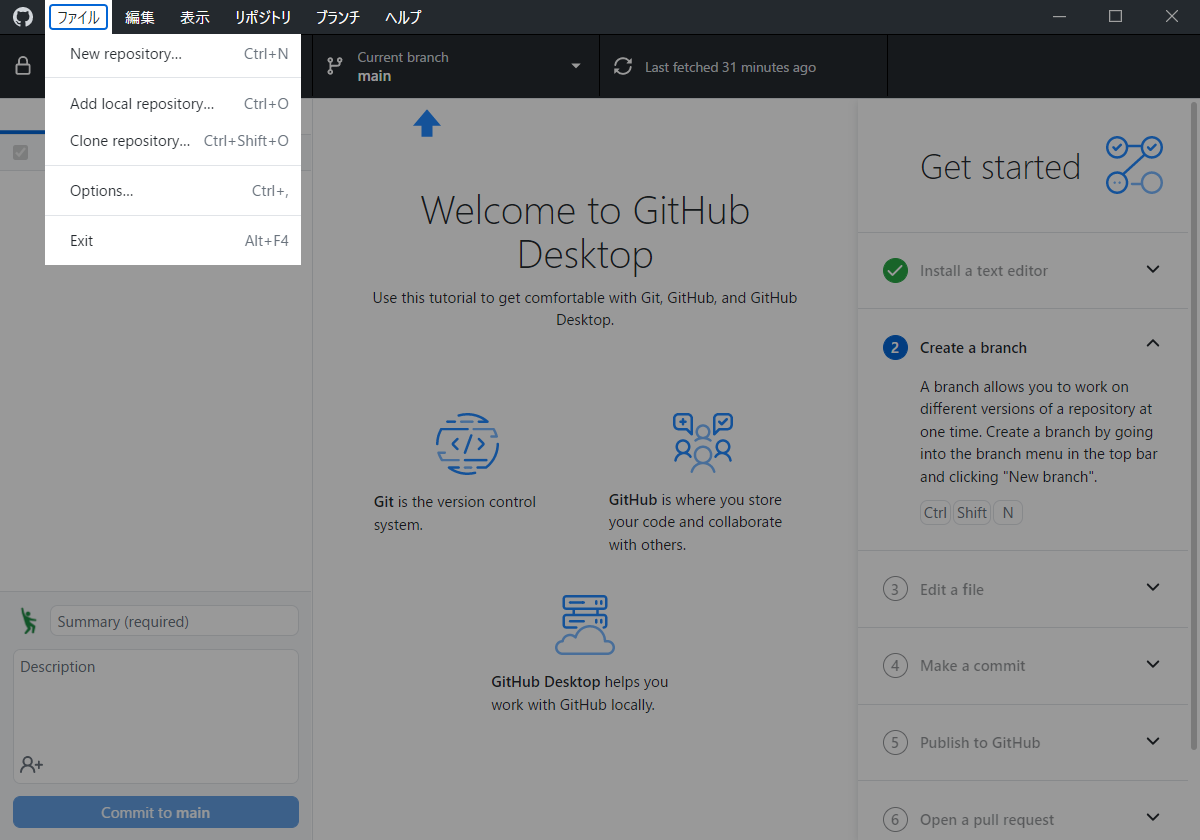Open the Current branch dropdown
Viewport: 1200px width, 840px height.
pyautogui.click(x=575, y=66)
